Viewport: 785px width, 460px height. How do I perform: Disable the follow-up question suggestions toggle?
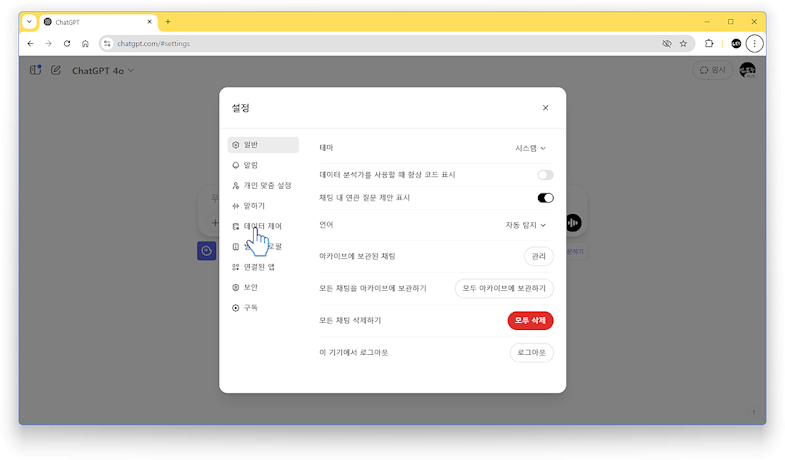545,198
